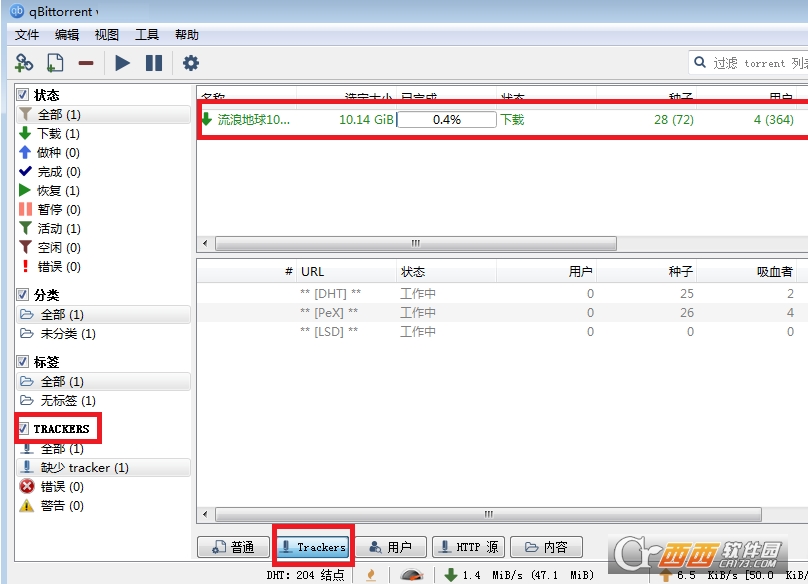
Task: Sort trackers by the 吸血者 column header
Action: 747,272
